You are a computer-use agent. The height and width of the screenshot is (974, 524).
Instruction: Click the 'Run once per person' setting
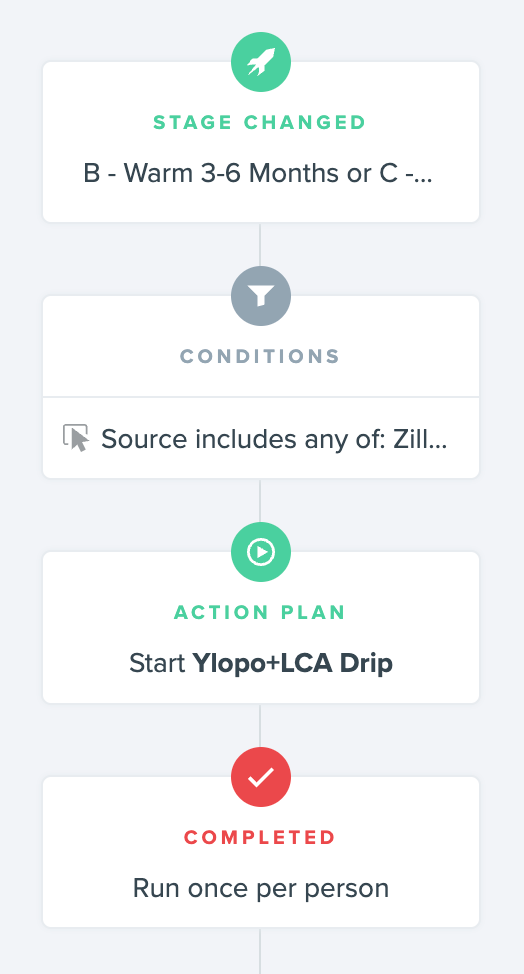pos(261,888)
